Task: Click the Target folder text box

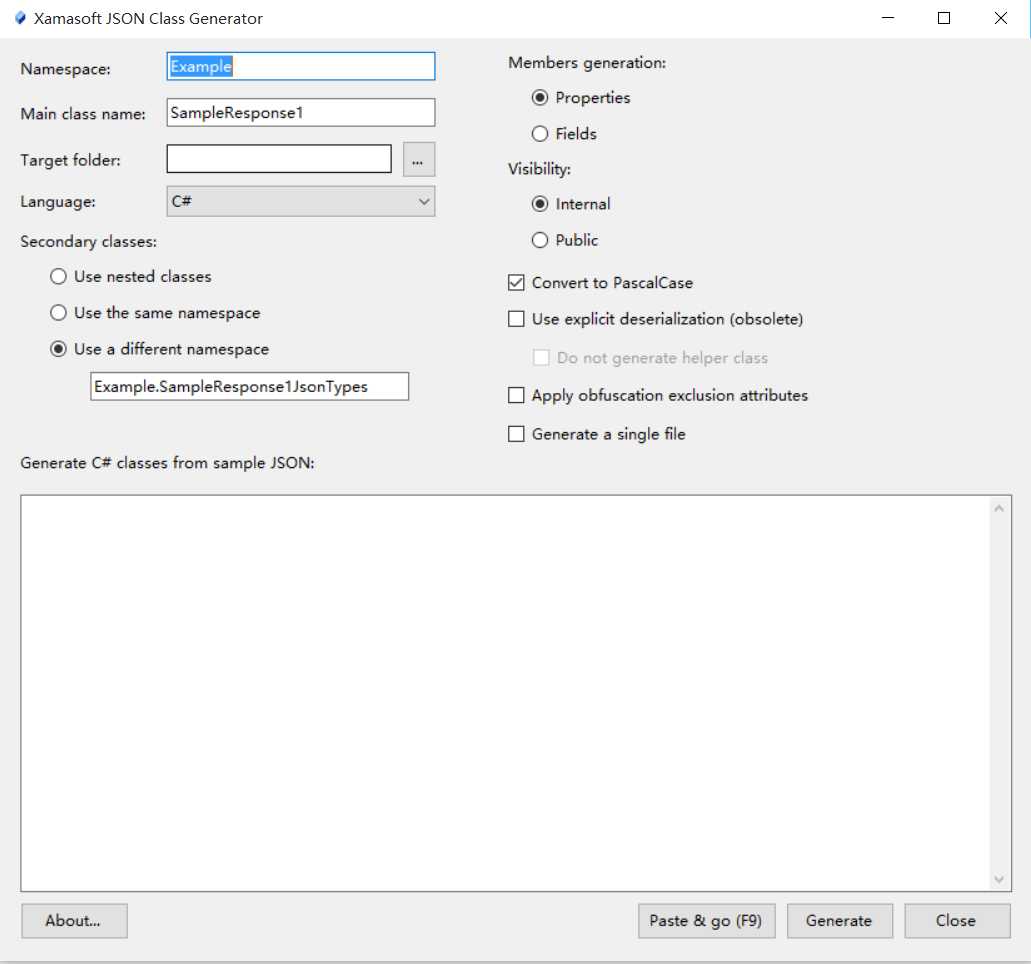Action: [x=279, y=159]
